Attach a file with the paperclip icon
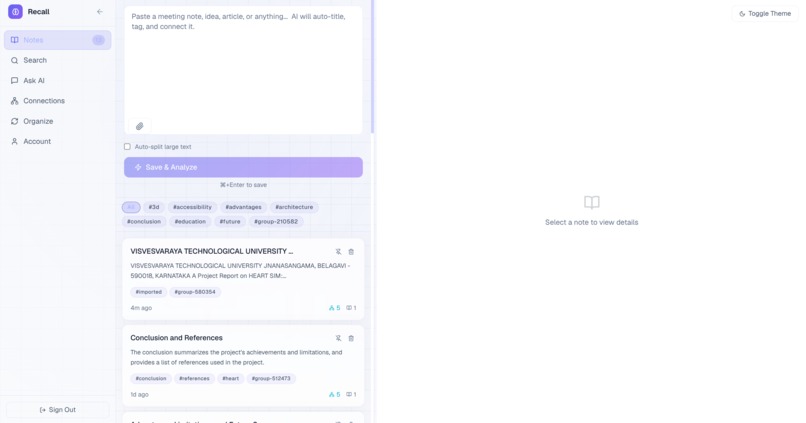Viewport: 806px width, 423px height. [139, 126]
